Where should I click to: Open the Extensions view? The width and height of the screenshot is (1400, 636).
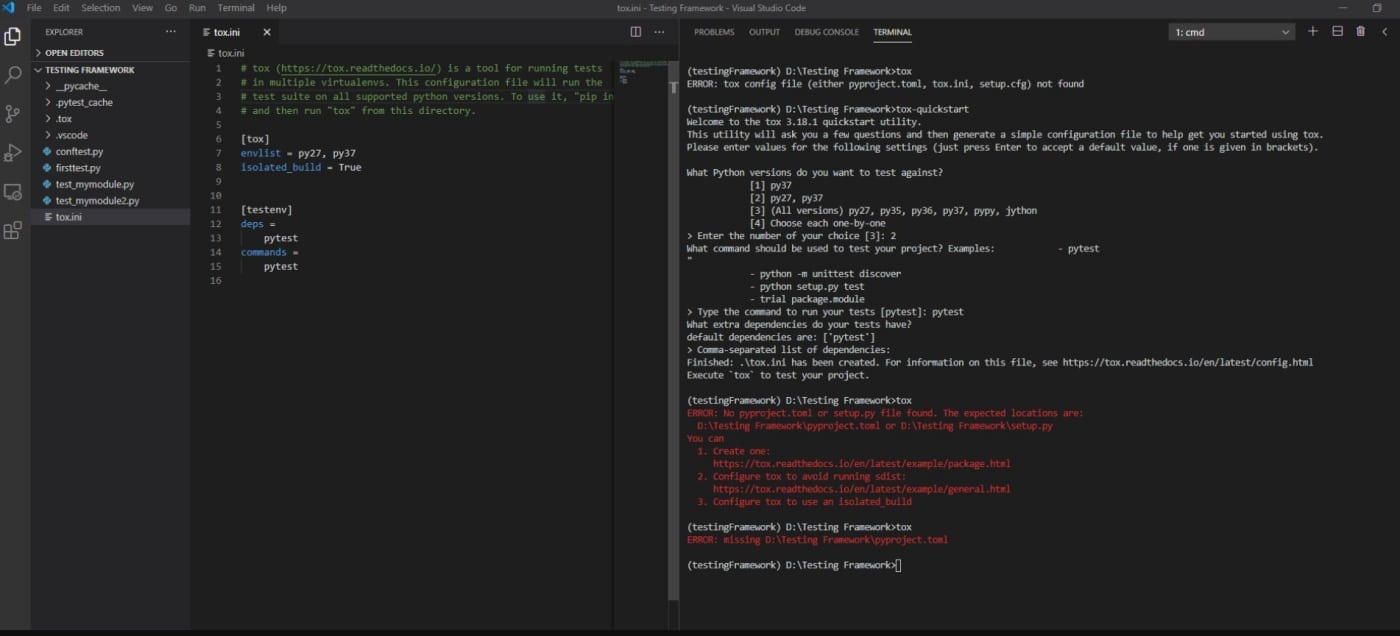pyautogui.click(x=13, y=231)
